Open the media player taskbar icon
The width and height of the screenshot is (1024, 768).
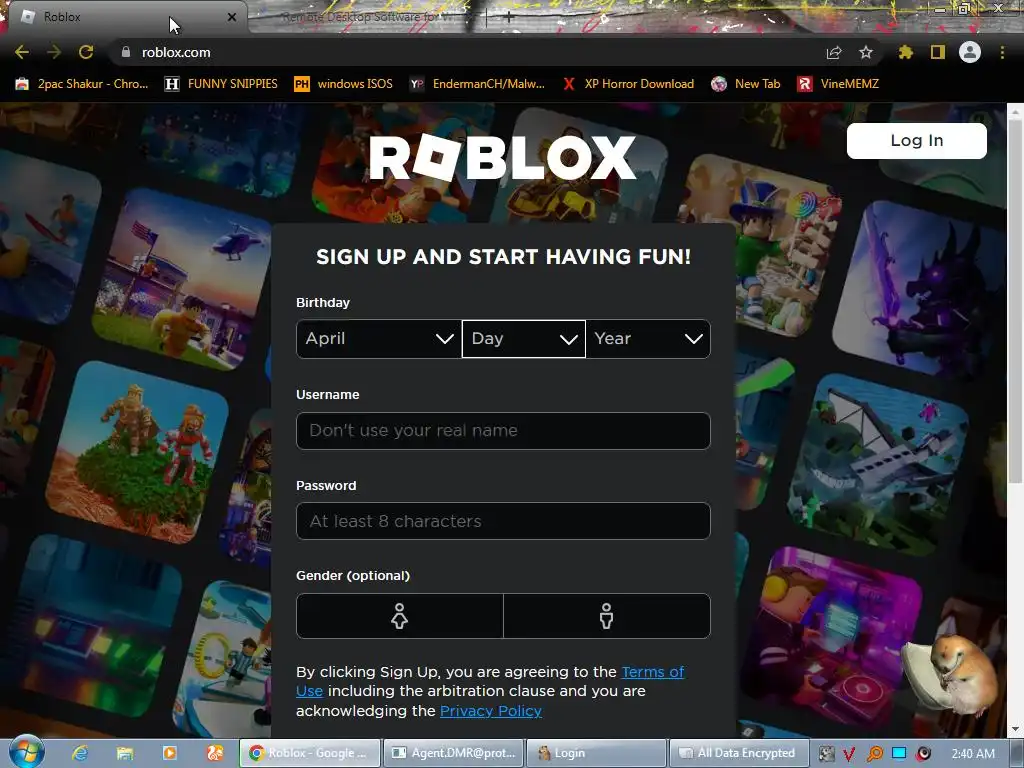tap(169, 753)
